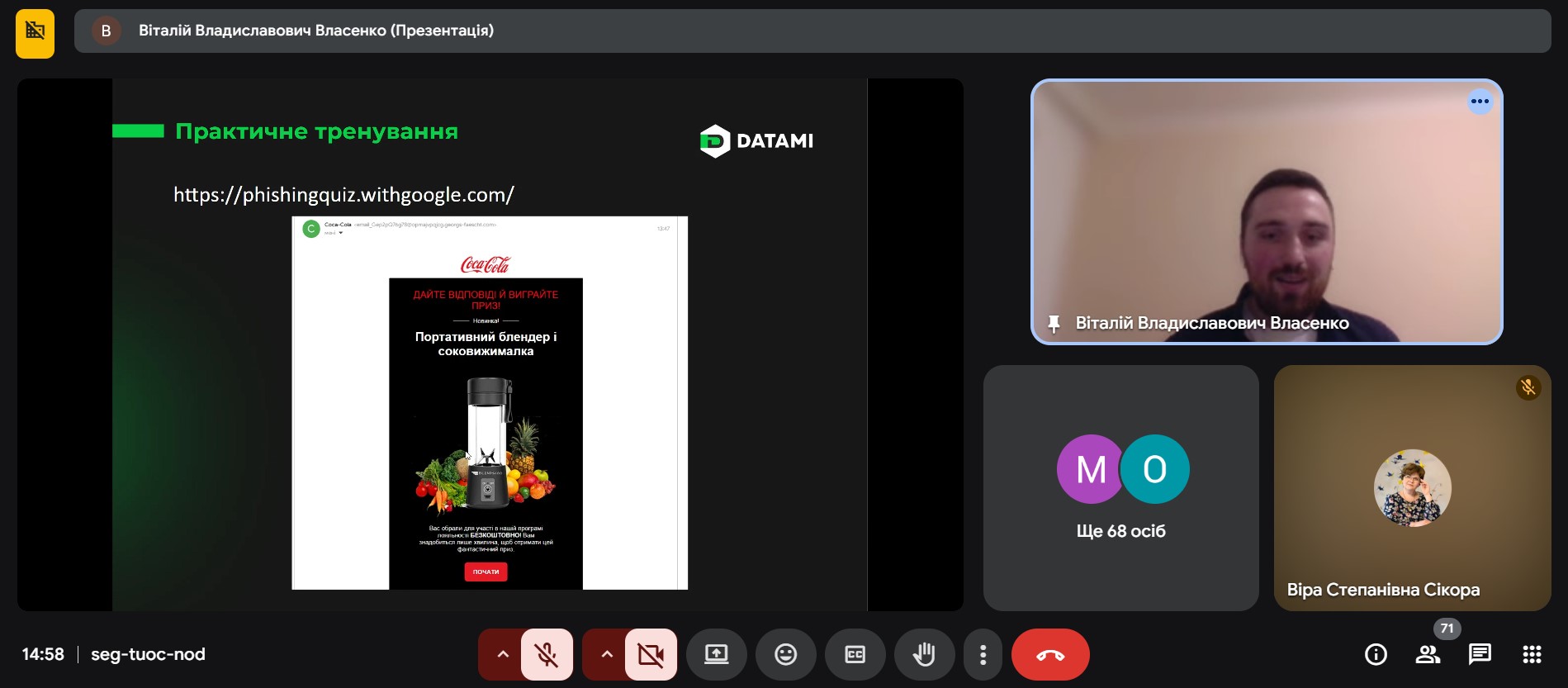Send an emoji reaction
The image size is (1568, 688).
785,654
